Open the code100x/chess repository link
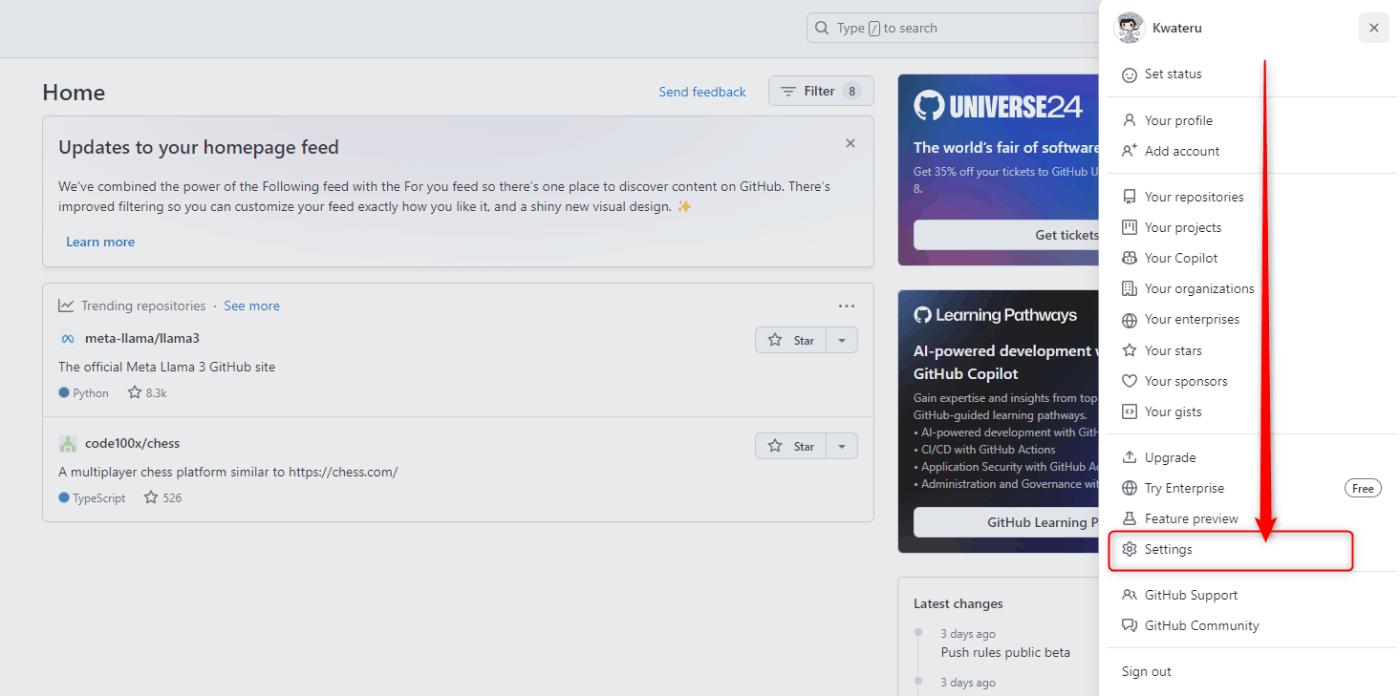Viewport: 1400px width, 696px height. 132,443
